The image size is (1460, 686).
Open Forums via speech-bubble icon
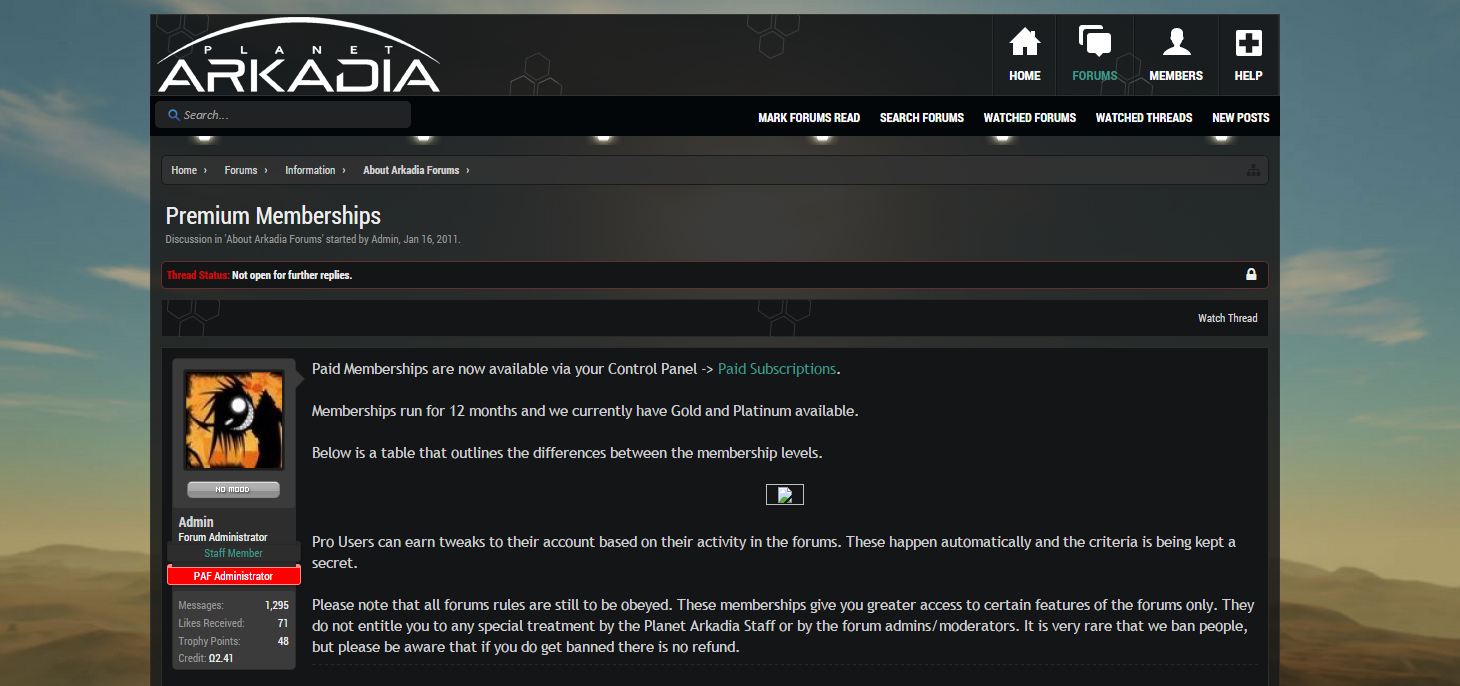click(1094, 43)
